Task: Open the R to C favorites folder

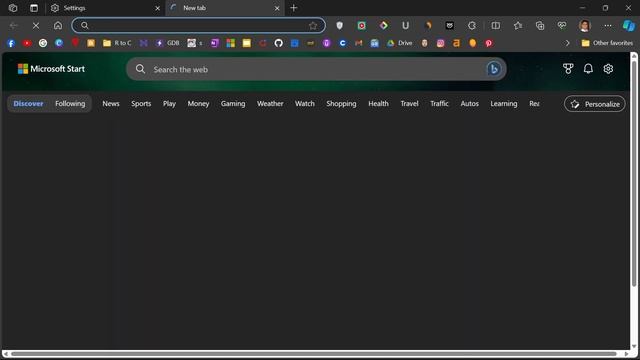Action: click(117, 43)
